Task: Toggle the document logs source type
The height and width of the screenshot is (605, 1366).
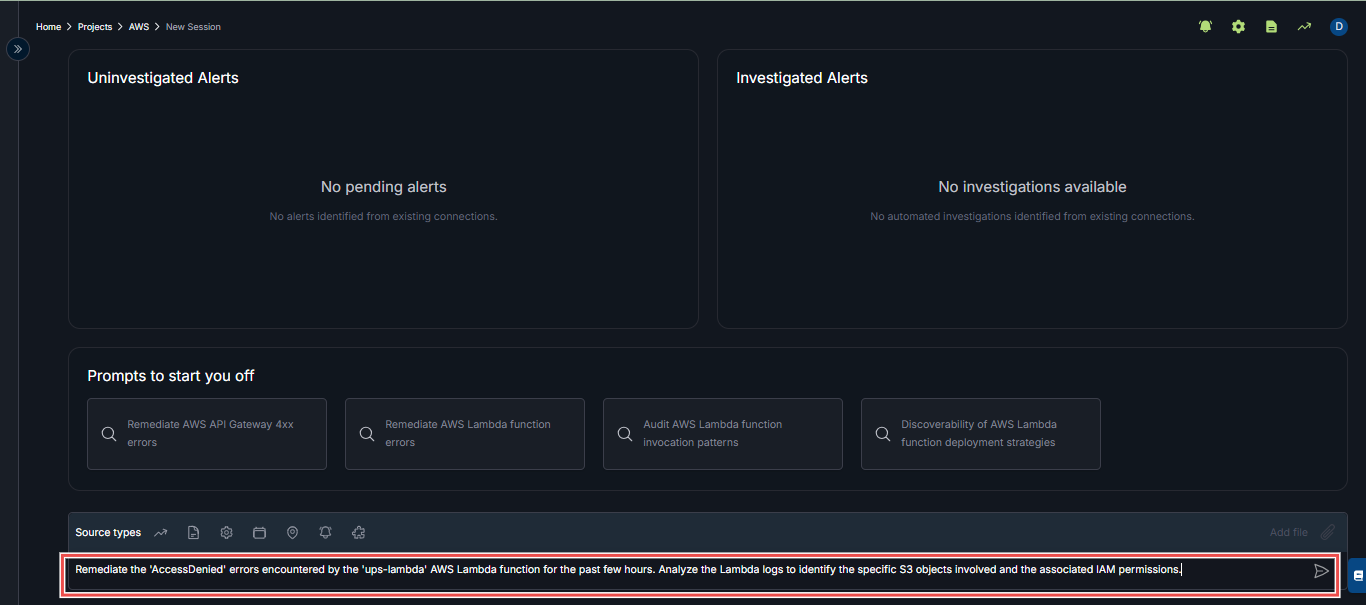Action: click(194, 533)
